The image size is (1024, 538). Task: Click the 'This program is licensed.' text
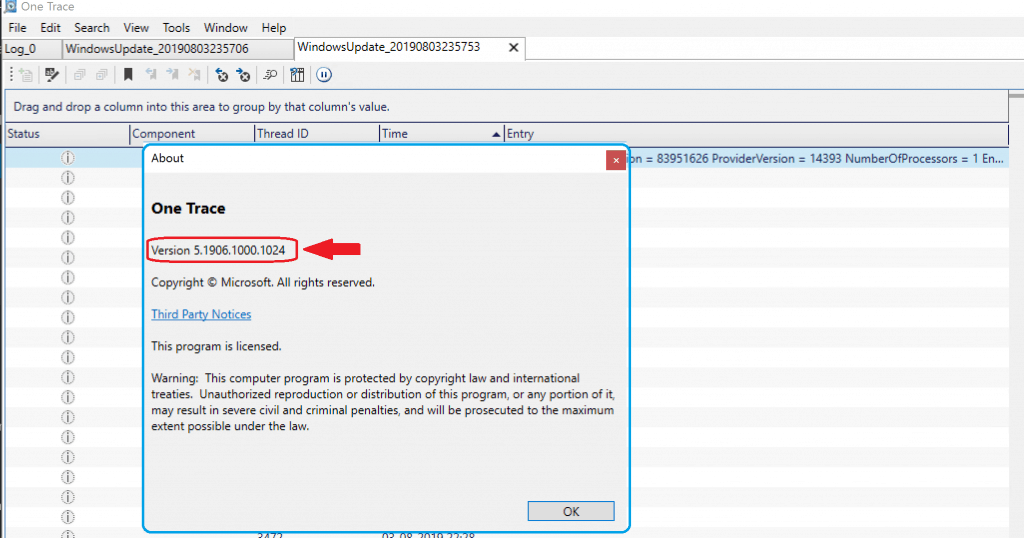[216, 346]
